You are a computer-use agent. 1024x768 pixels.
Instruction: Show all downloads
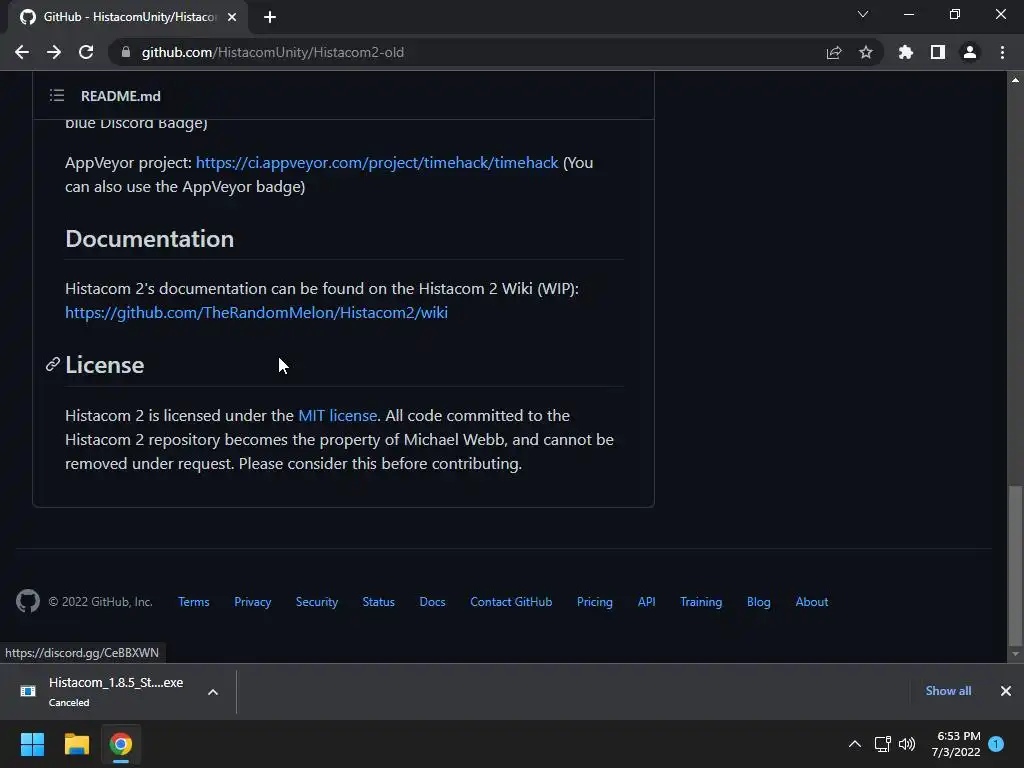(948, 691)
